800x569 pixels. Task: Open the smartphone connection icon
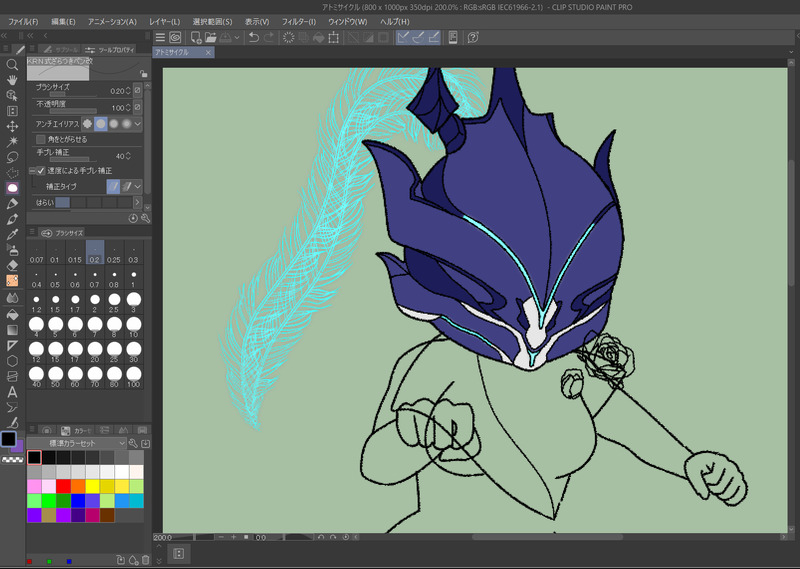click(453, 37)
